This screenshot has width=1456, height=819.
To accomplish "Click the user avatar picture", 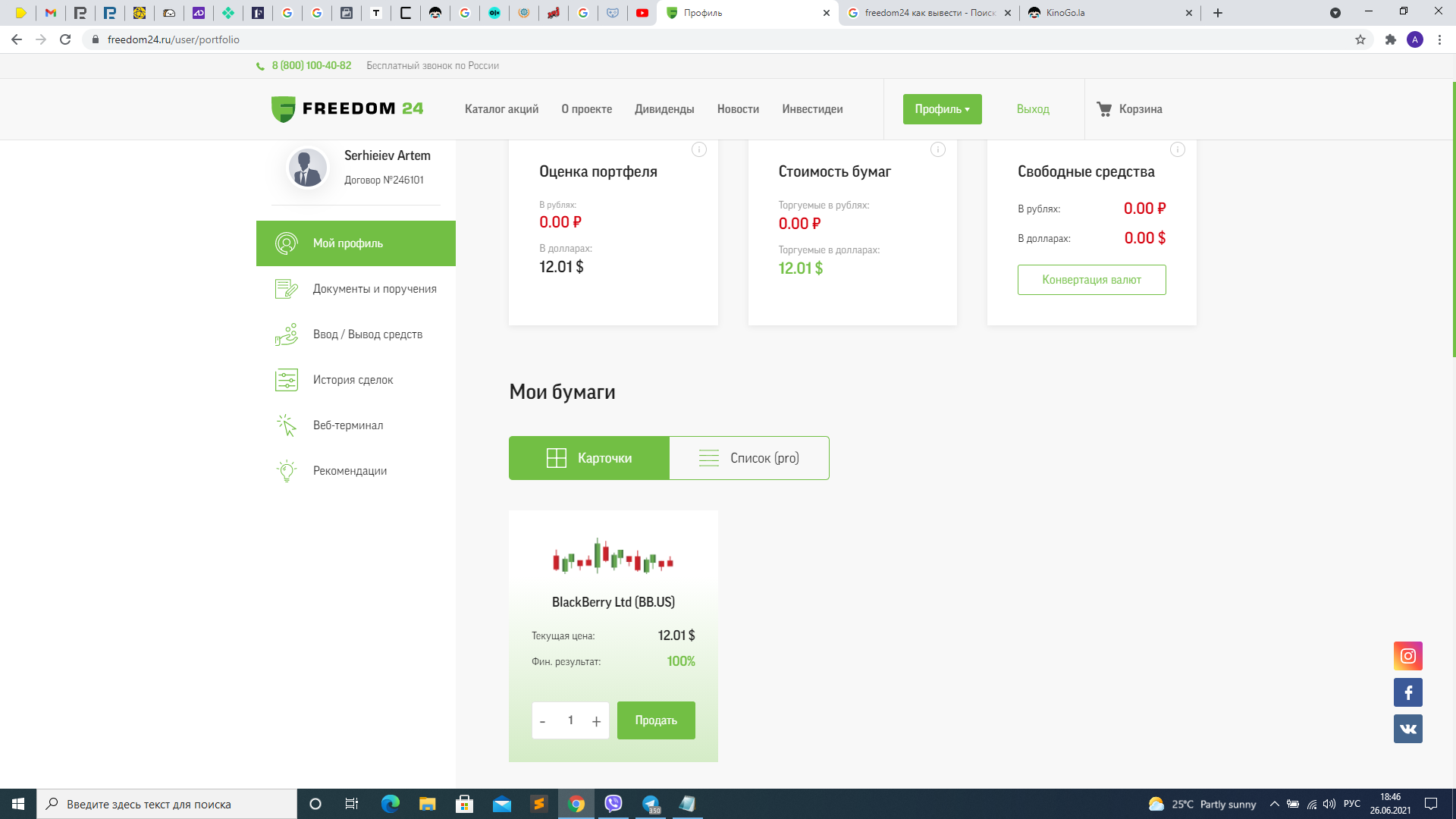I will [307, 167].
